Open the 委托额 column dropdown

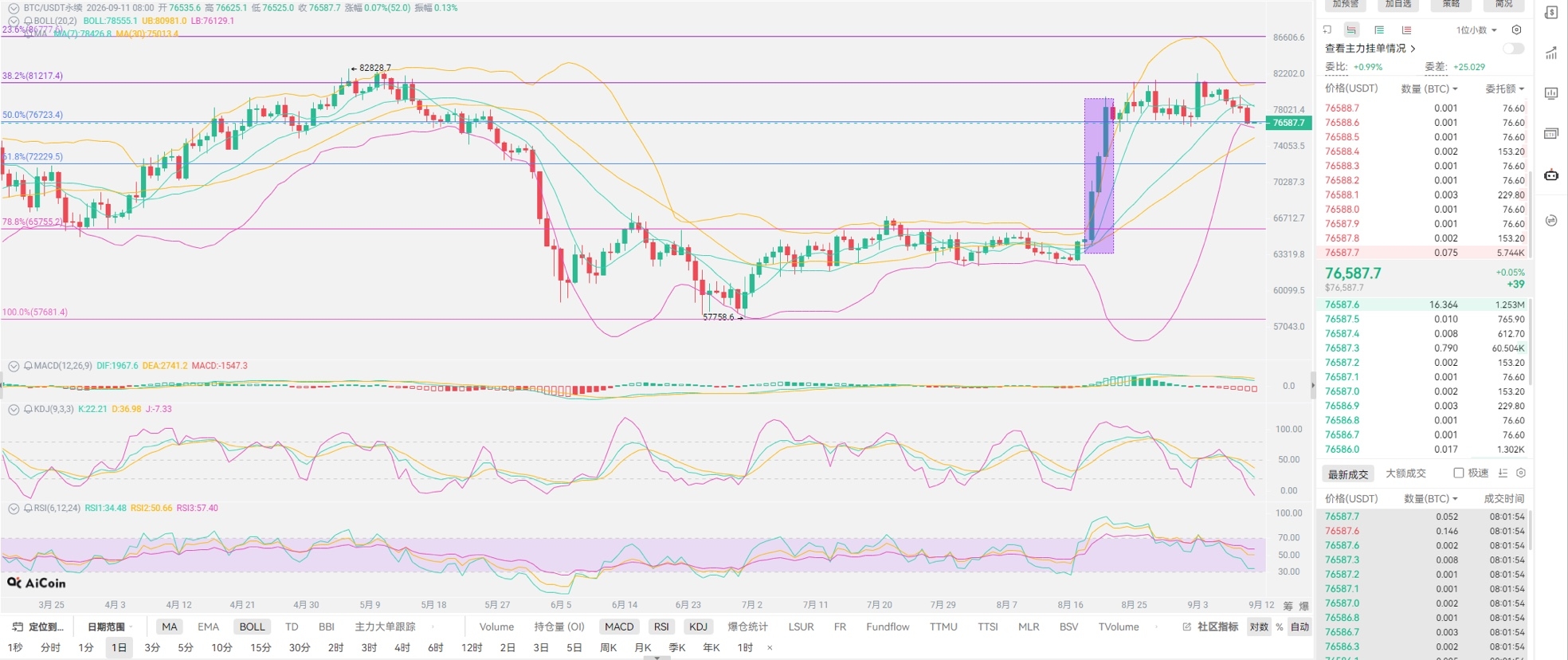tap(1504, 88)
